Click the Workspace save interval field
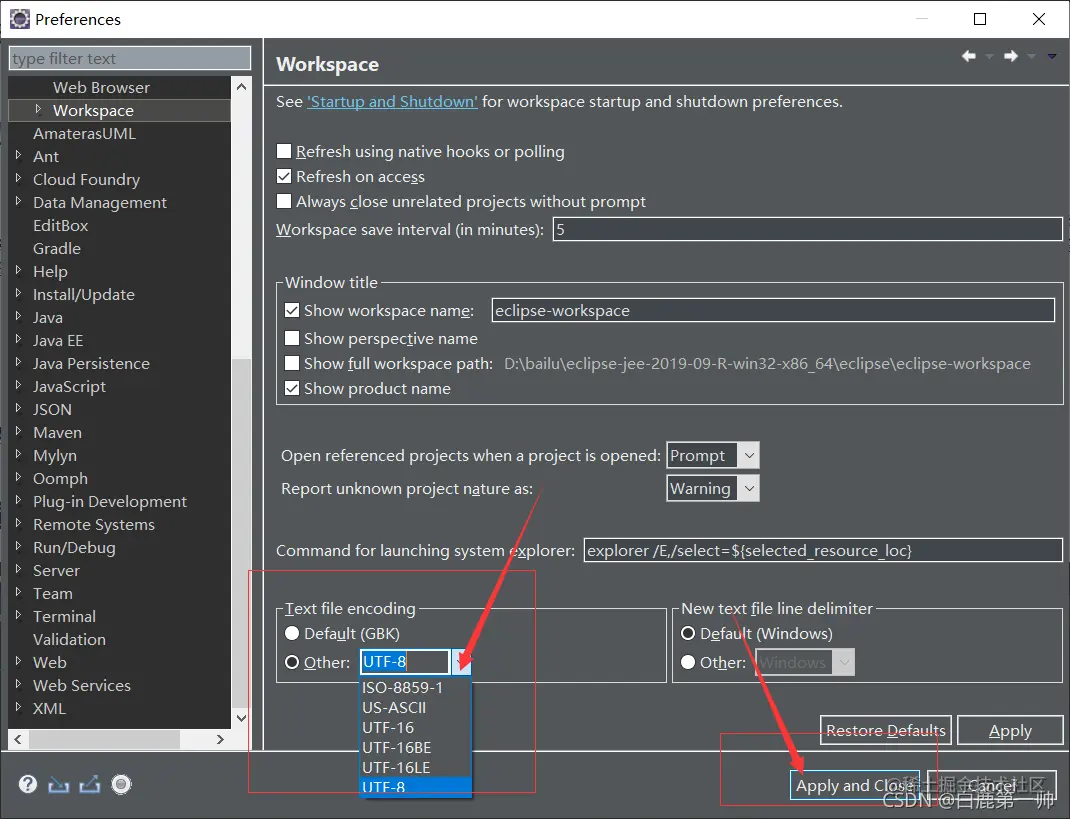This screenshot has width=1070, height=819. click(807, 229)
